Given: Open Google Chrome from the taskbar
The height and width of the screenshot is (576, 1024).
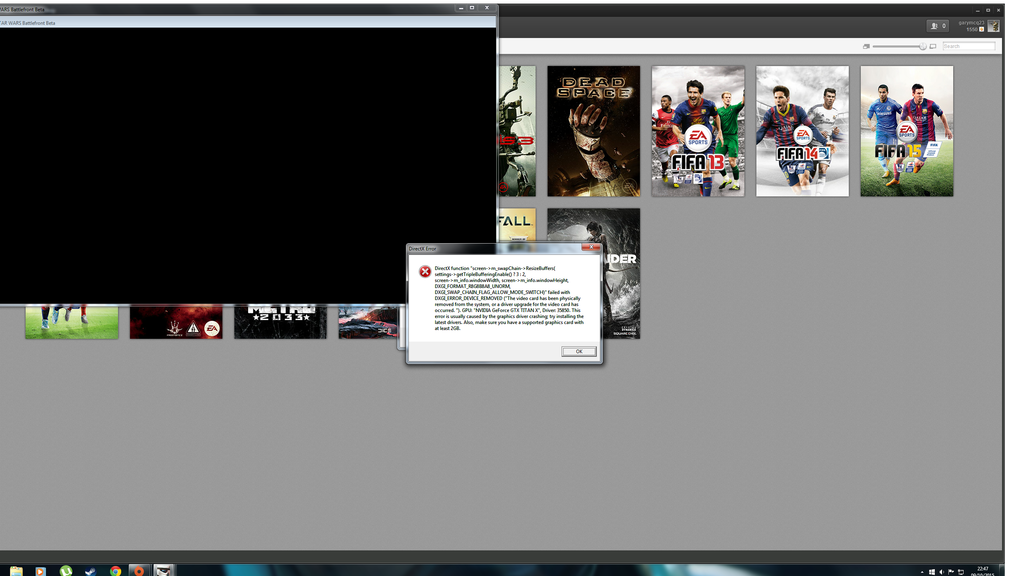Looking at the screenshot, I should coord(115,570).
